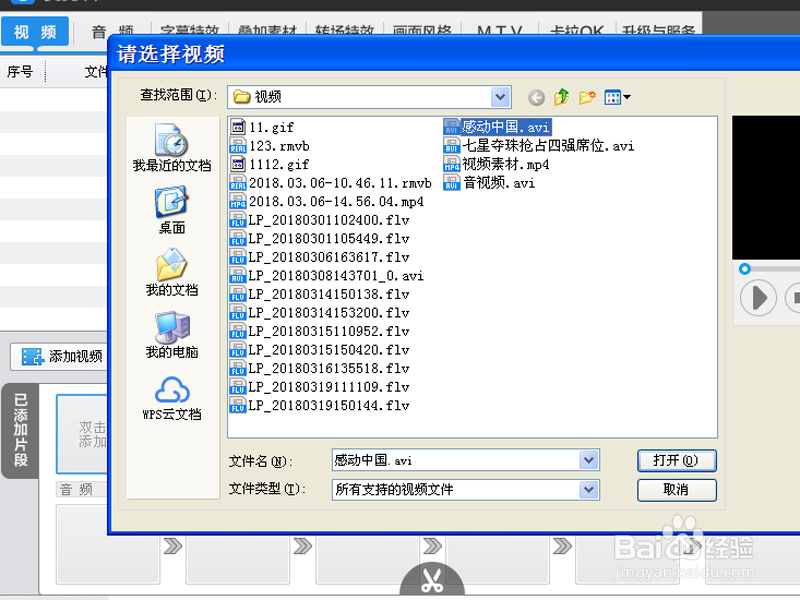Click the 打开 open button

[x=677, y=461]
